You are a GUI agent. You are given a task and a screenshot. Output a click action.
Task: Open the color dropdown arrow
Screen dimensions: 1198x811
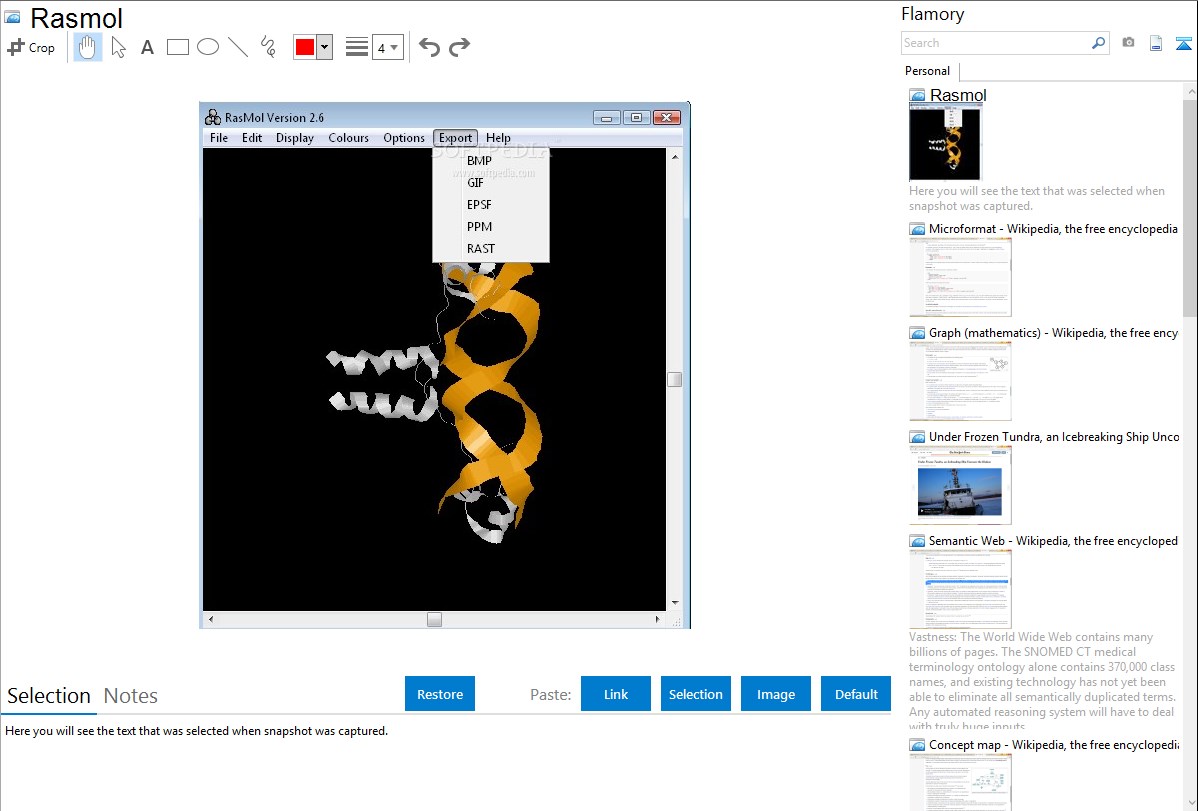point(324,47)
